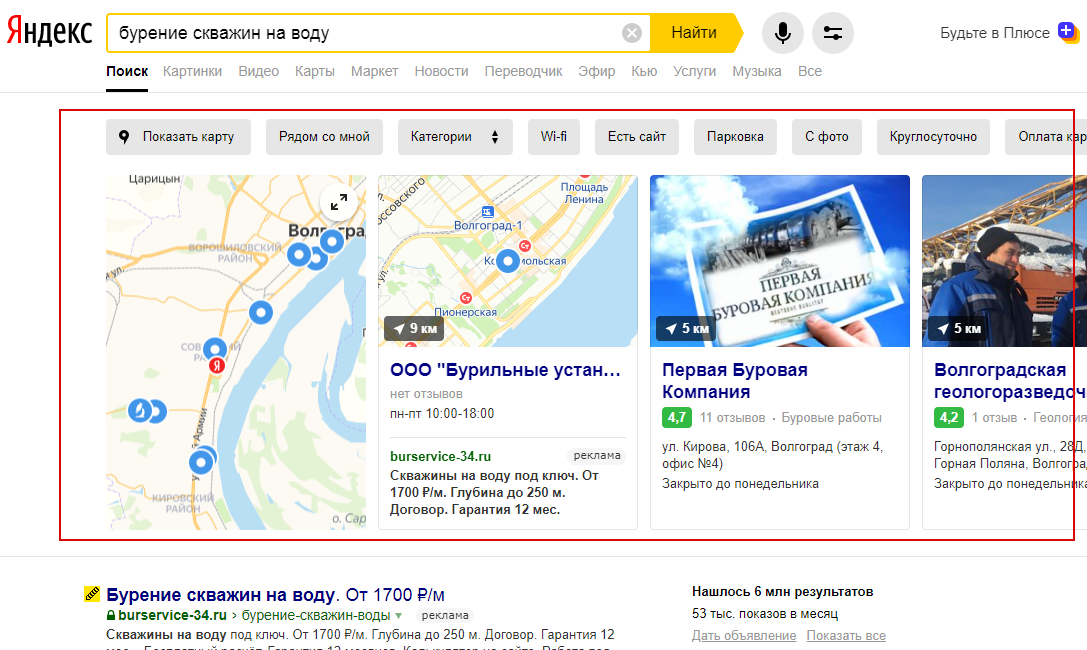The width and height of the screenshot is (1087, 650).
Task: Click the Волгоград overview map thumbnail
Action: coord(236,352)
